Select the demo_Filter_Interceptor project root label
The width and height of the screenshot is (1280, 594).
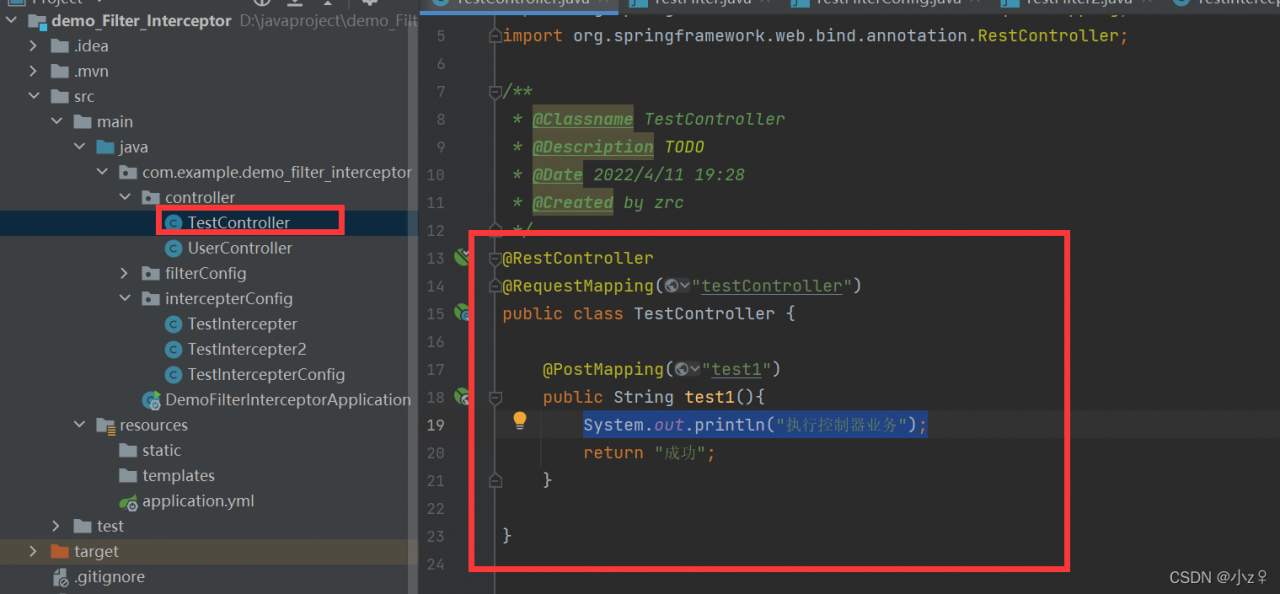(x=141, y=21)
